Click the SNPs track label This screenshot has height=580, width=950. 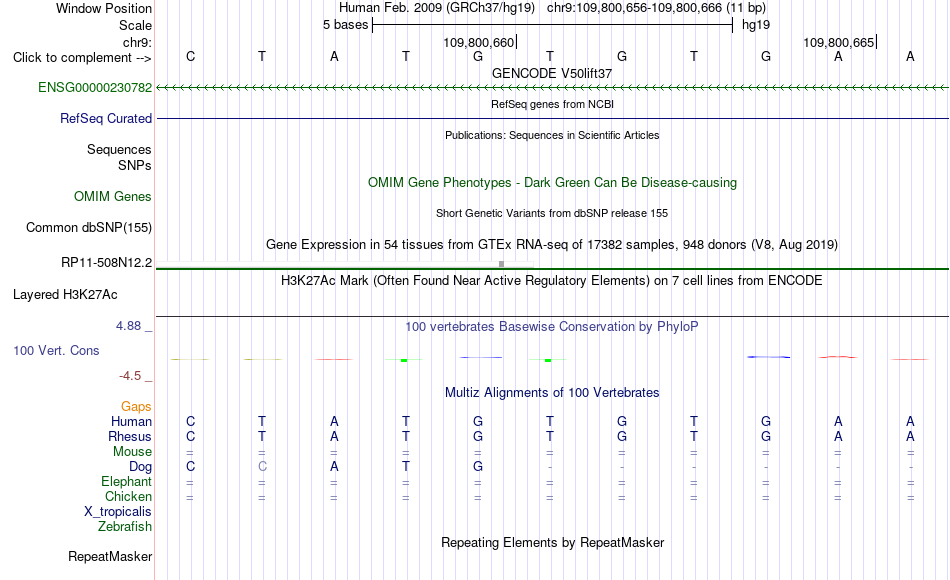tap(135, 165)
